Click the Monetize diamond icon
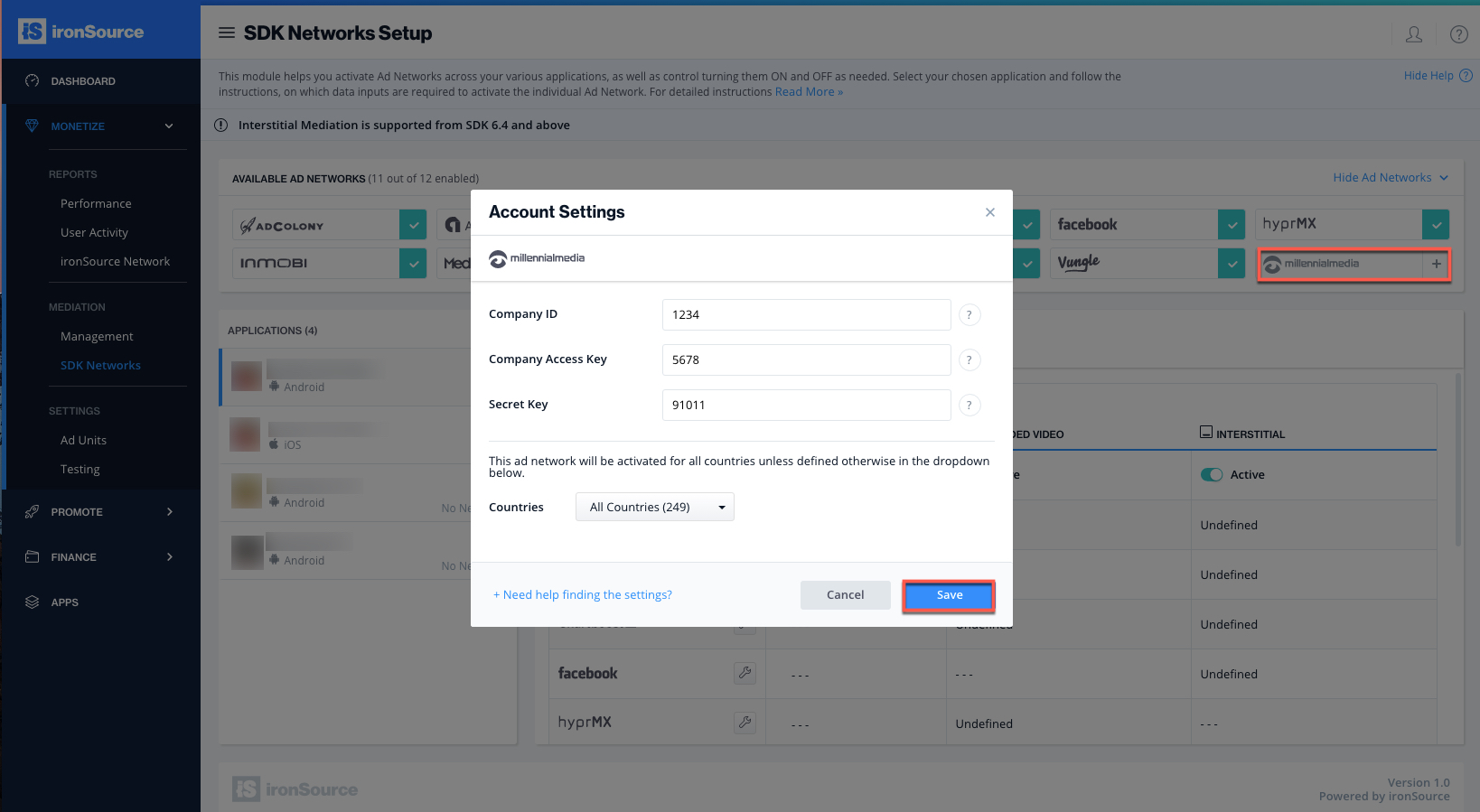1480x812 pixels. pos(33,126)
